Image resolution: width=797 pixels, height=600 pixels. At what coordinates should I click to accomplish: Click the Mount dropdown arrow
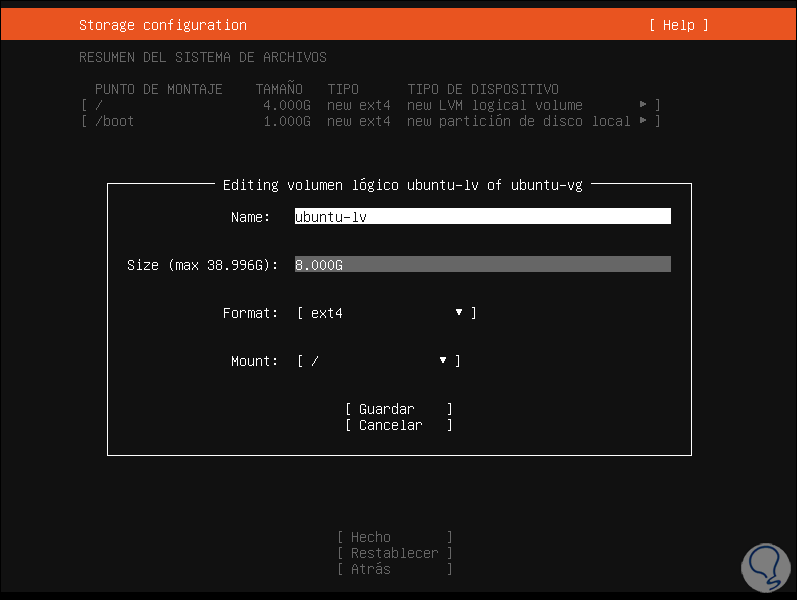(x=443, y=361)
